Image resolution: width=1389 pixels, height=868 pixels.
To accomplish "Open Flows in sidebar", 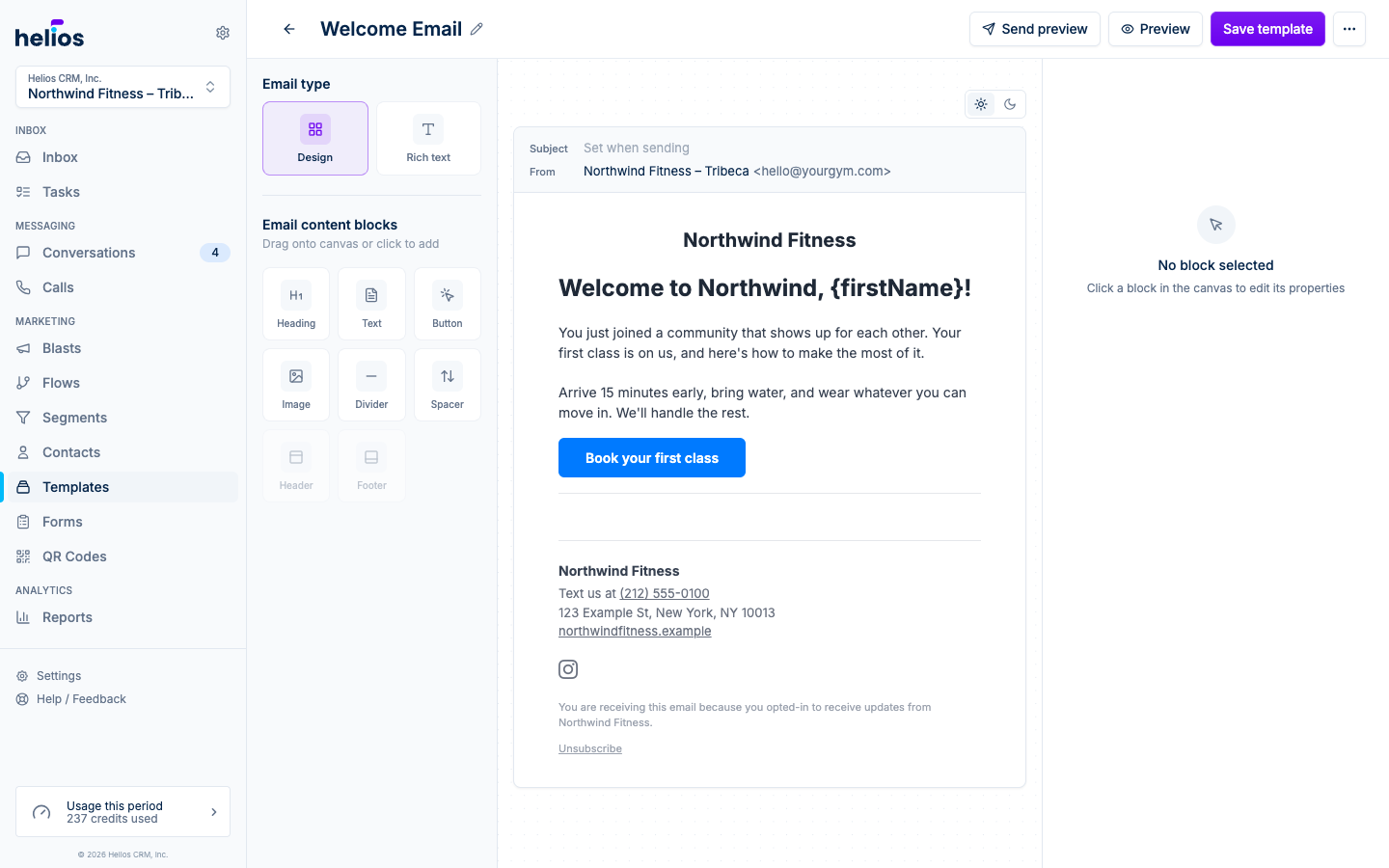I will coord(121,383).
